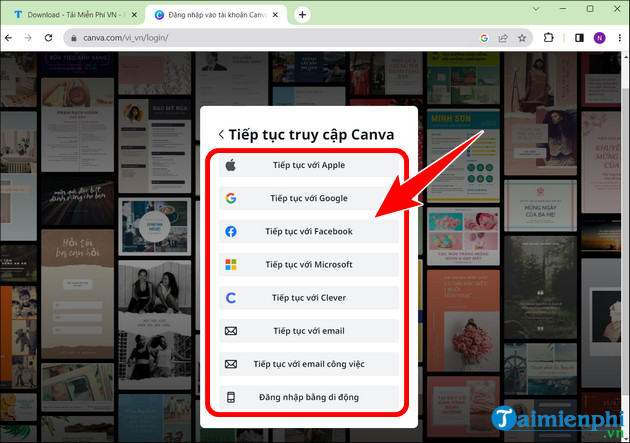The width and height of the screenshot is (630, 443).
Task: Click the Hỏi tôi bạn cần hỏi template thumbnail
Action: point(78,294)
